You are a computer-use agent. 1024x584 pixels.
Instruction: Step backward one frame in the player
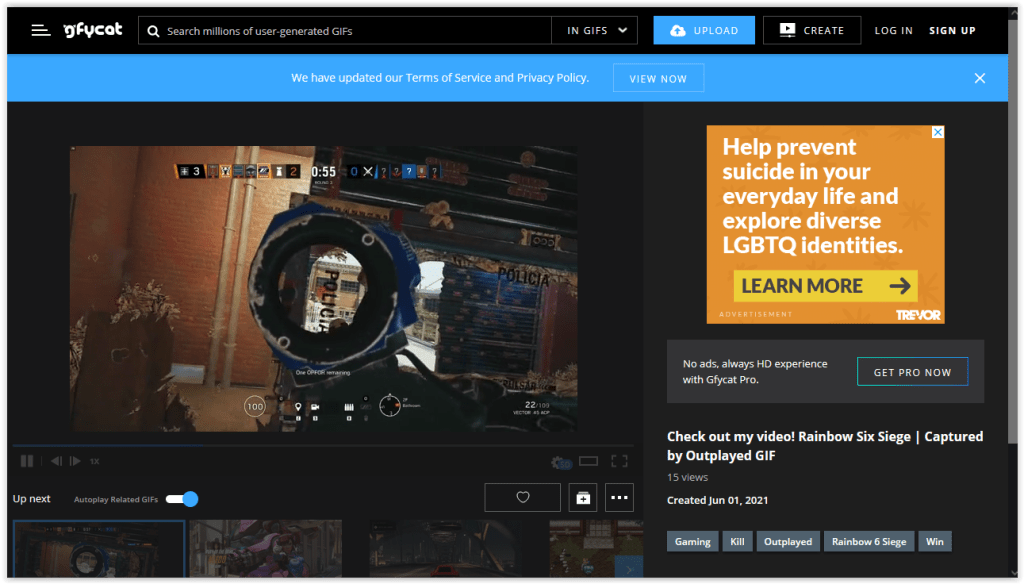click(56, 461)
